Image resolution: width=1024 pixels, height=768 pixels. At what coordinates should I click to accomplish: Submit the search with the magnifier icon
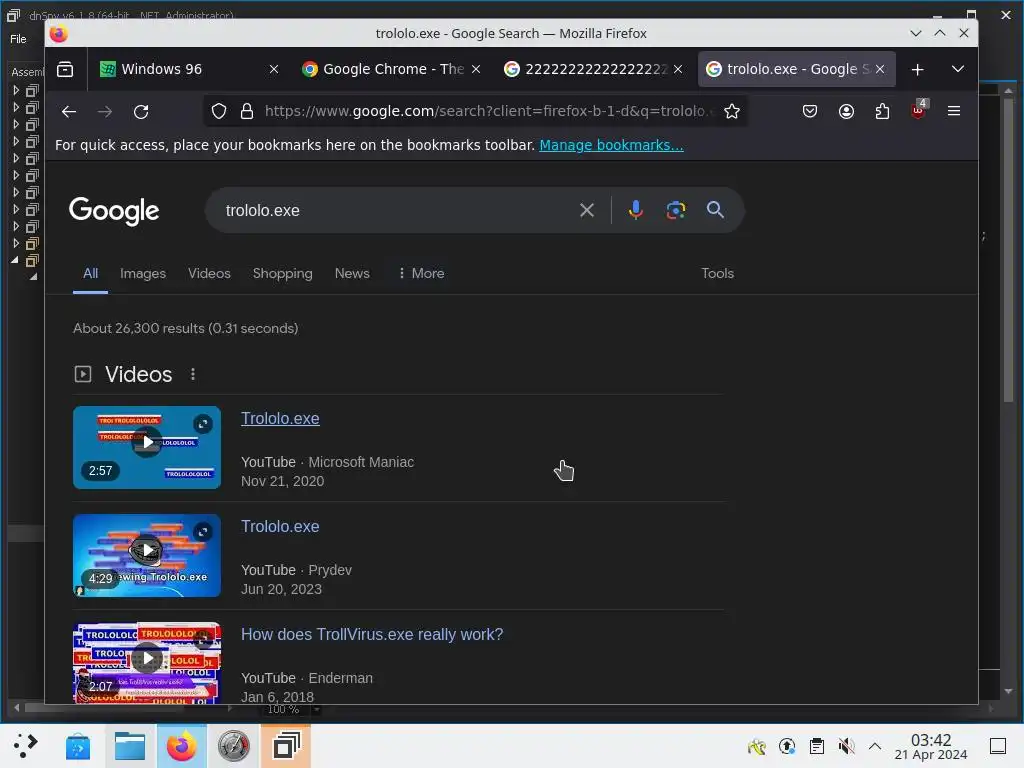click(716, 210)
